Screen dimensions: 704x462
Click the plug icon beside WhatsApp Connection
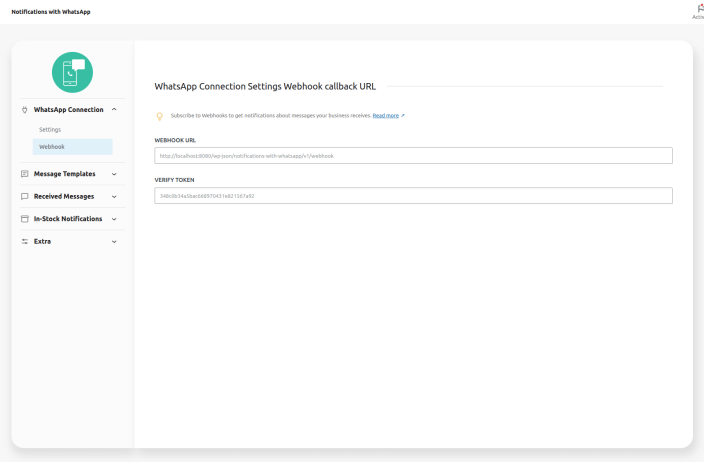point(25,110)
